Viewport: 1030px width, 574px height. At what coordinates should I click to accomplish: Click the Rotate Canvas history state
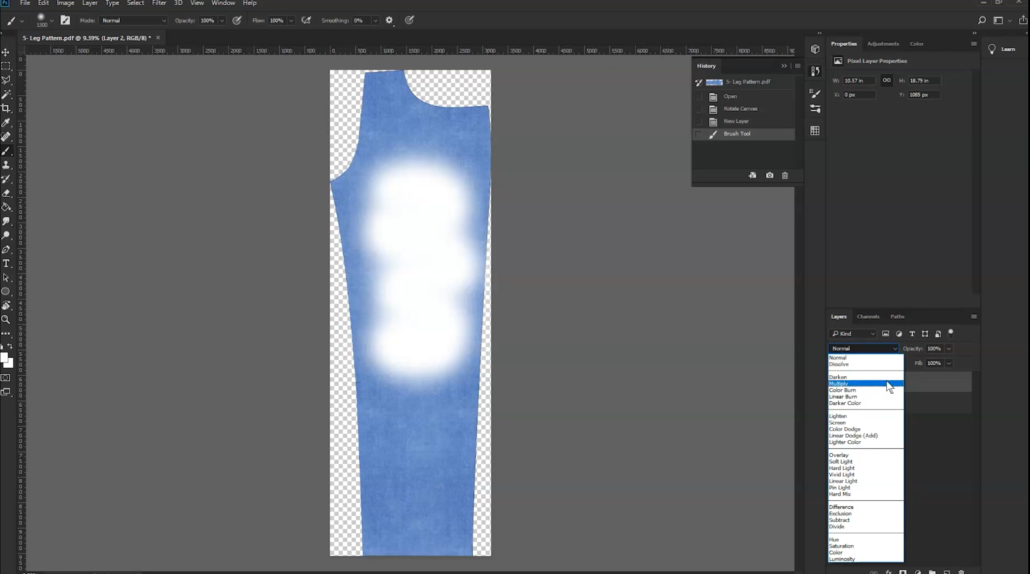click(741, 109)
